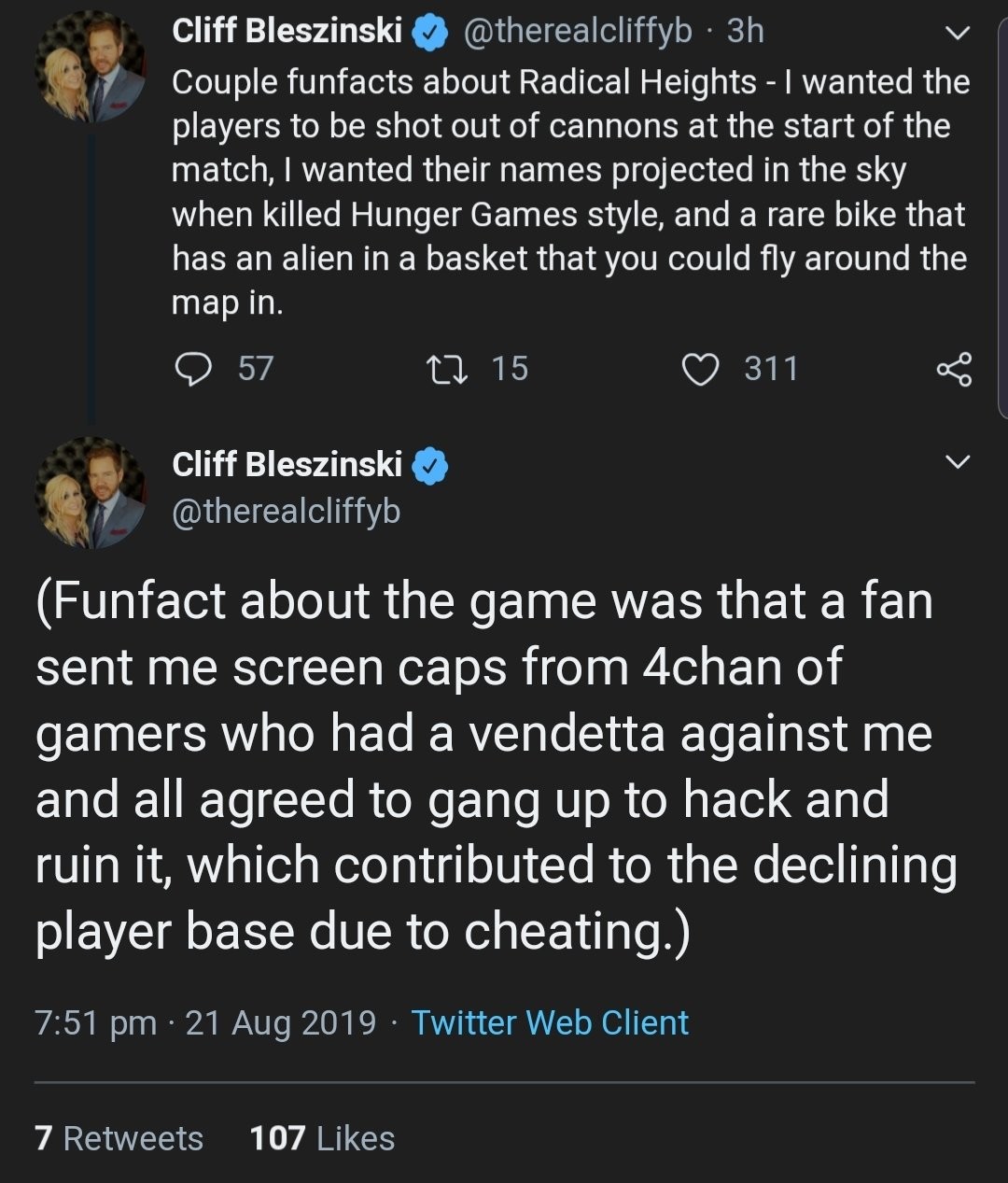Click the share icon on first tweet
This screenshot has width=1008, height=1183.
coord(954,369)
